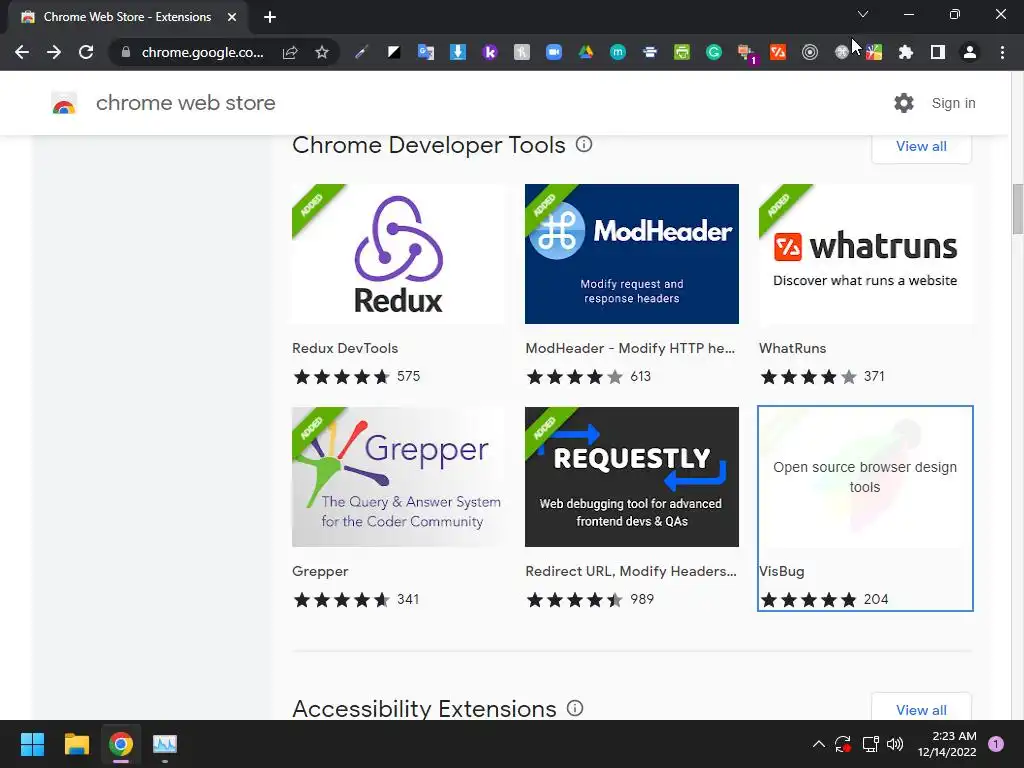Open the Grepper extension thumbnail
Image resolution: width=1024 pixels, height=768 pixels.
399,477
